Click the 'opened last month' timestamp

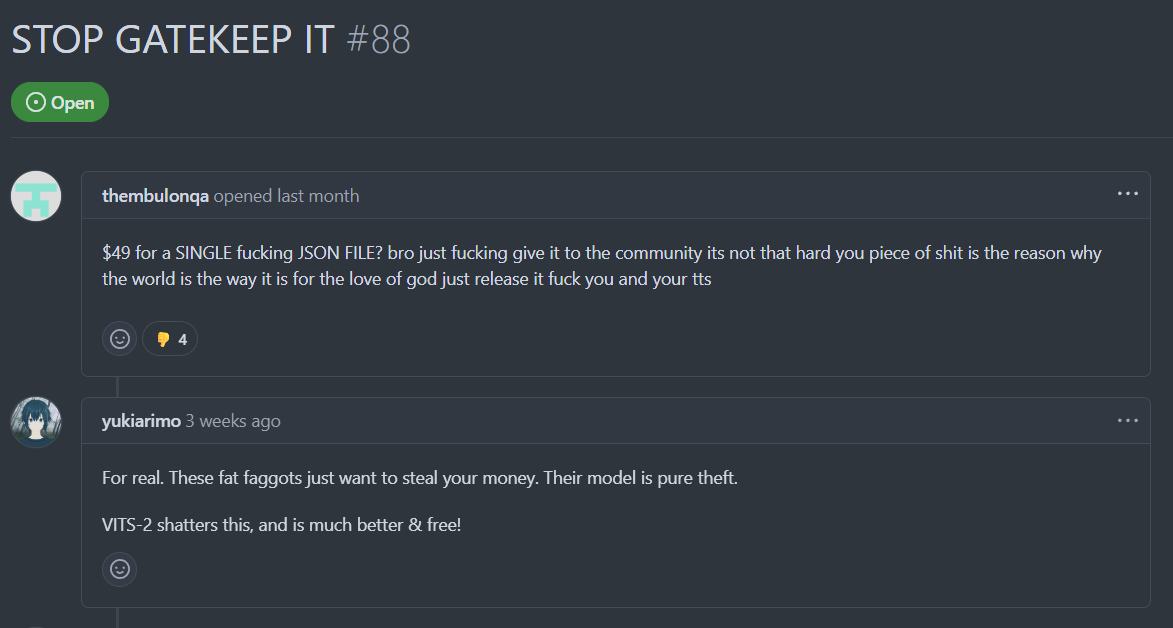(287, 196)
